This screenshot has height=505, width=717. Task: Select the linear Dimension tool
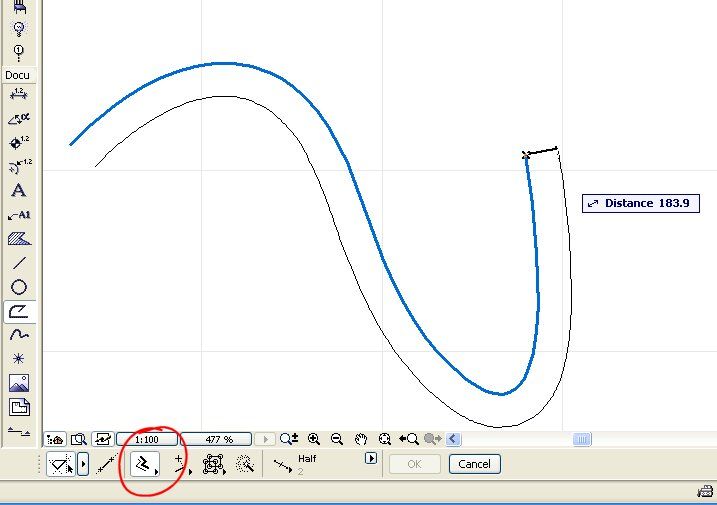pyautogui.click(x=19, y=94)
